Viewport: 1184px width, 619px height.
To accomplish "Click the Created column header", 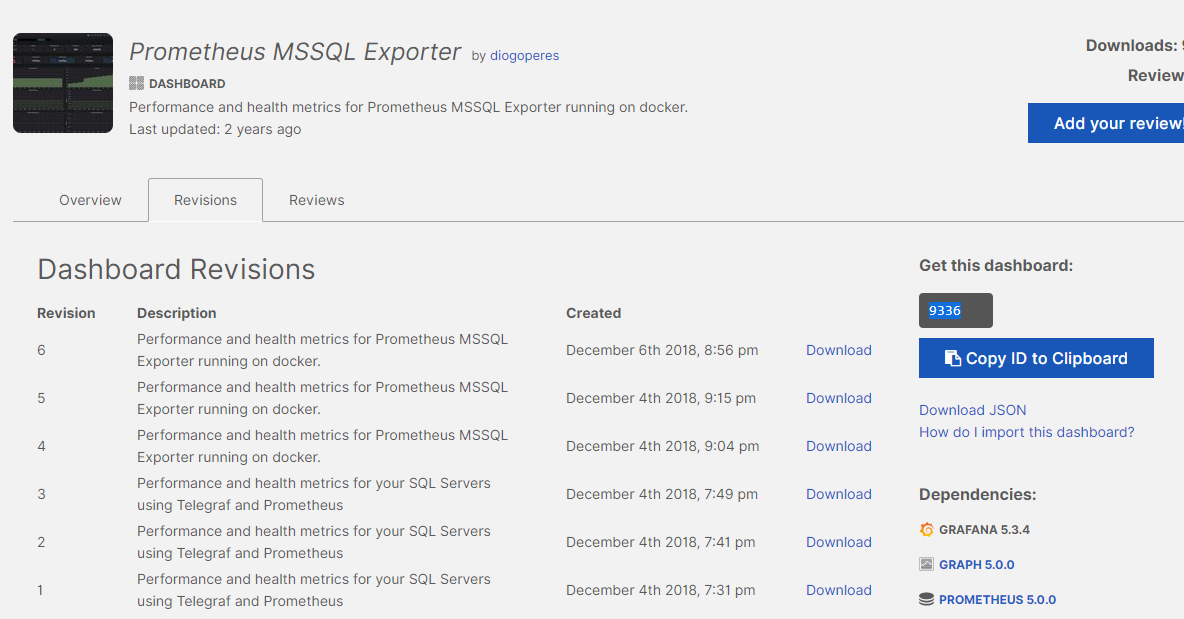I will tap(594, 313).
